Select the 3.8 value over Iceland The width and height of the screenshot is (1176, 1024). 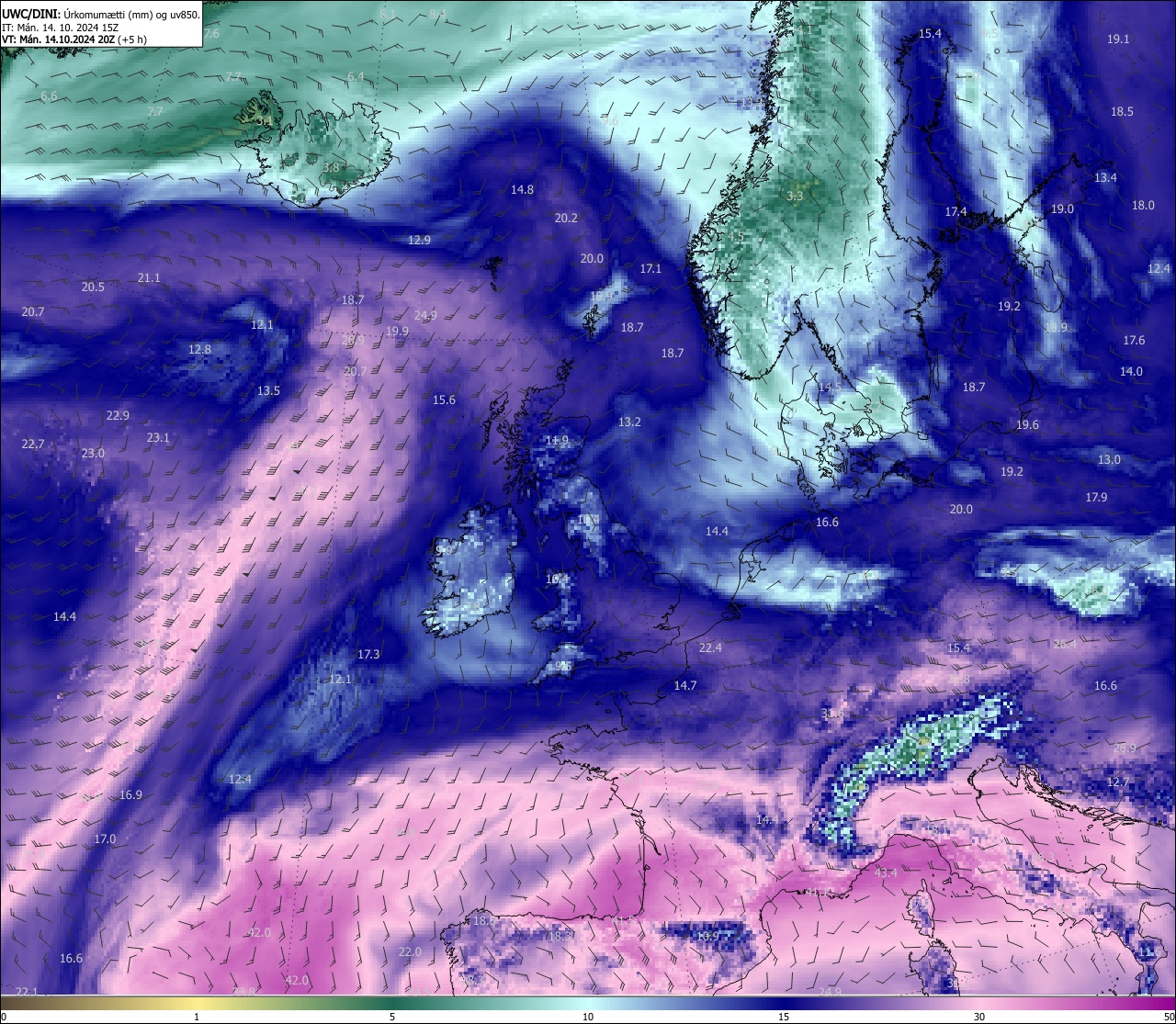[331, 167]
